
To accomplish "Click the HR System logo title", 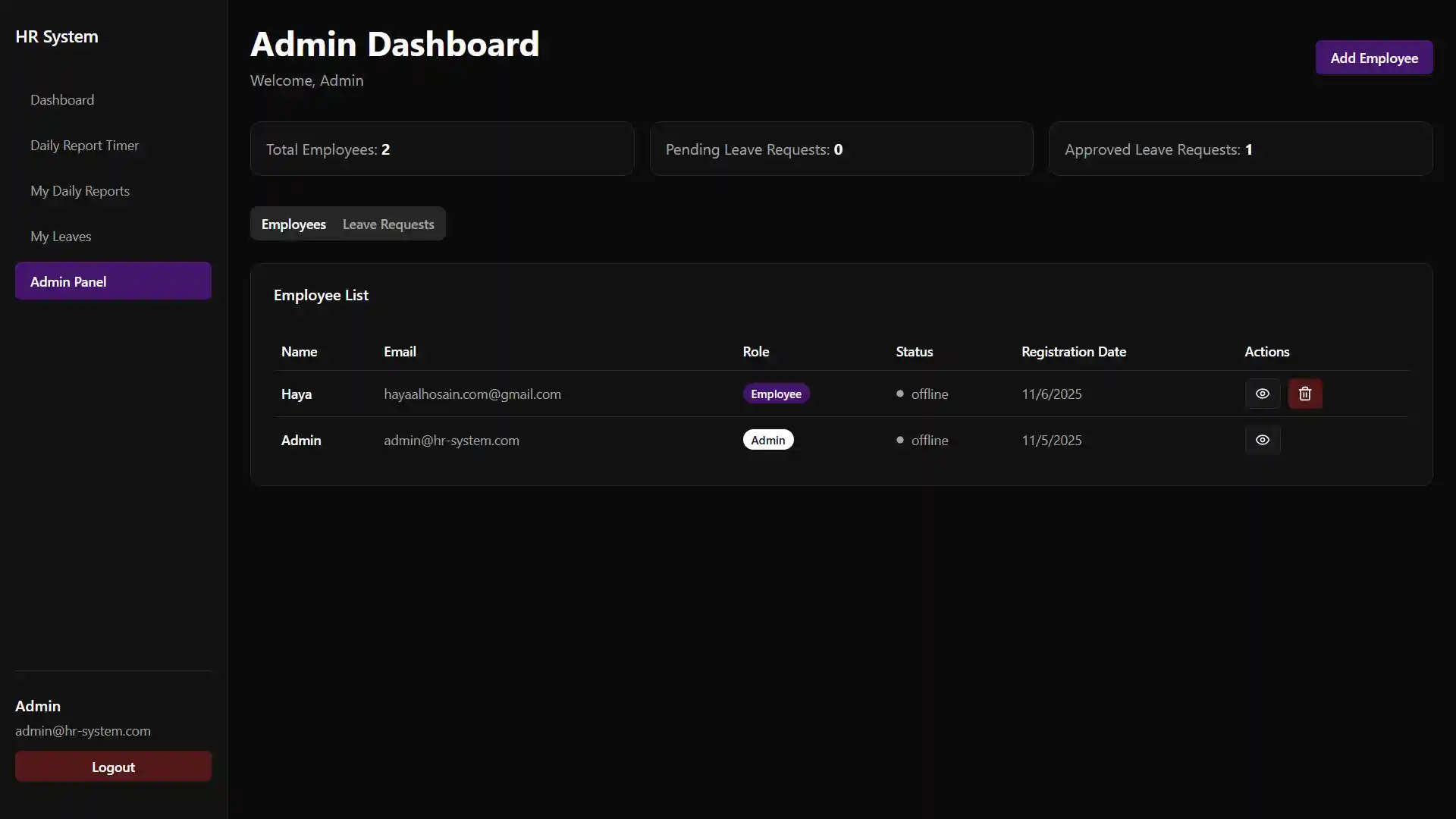I will (57, 36).
